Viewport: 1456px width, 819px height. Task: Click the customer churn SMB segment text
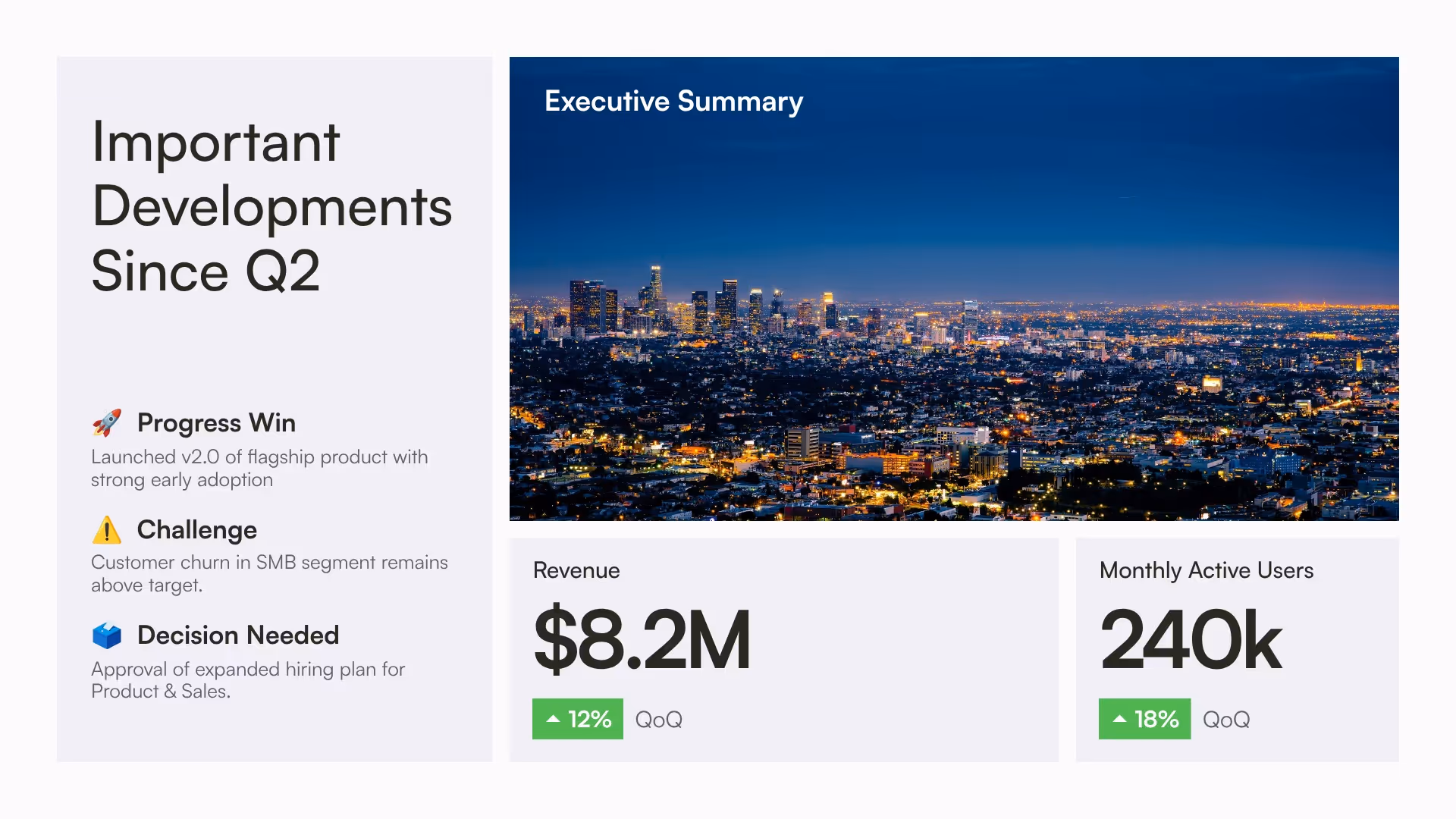(x=269, y=573)
